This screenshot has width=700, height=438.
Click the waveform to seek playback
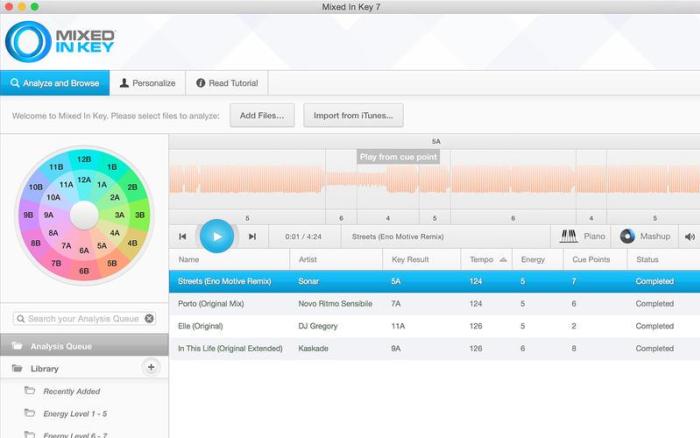click(434, 179)
